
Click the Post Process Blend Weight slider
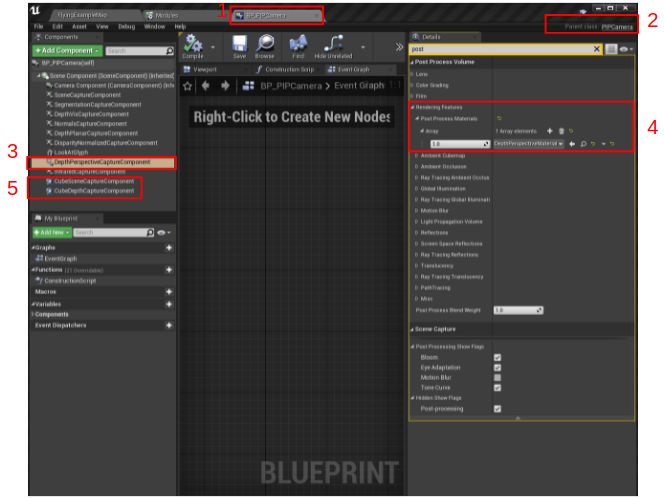tap(518, 310)
